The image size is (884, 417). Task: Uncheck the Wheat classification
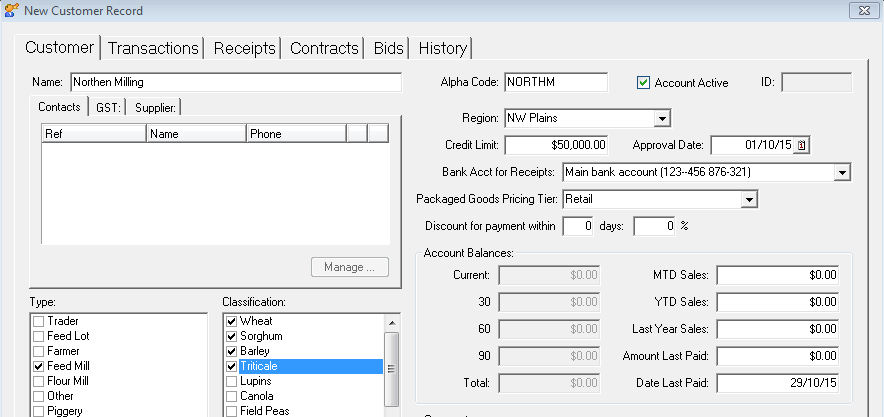point(232,321)
